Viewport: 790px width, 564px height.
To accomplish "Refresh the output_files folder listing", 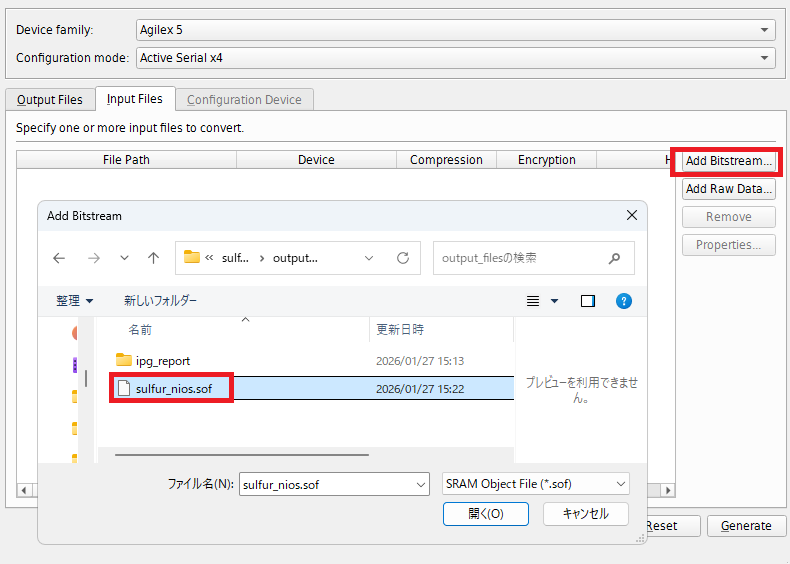I will pyautogui.click(x=403, y=258).
